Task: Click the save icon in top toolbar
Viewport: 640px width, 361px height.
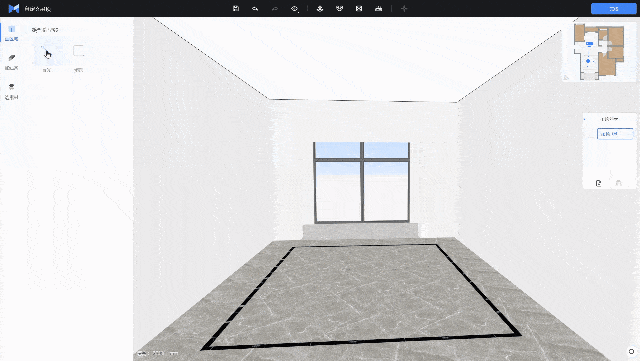Action: tap(236, 8)
